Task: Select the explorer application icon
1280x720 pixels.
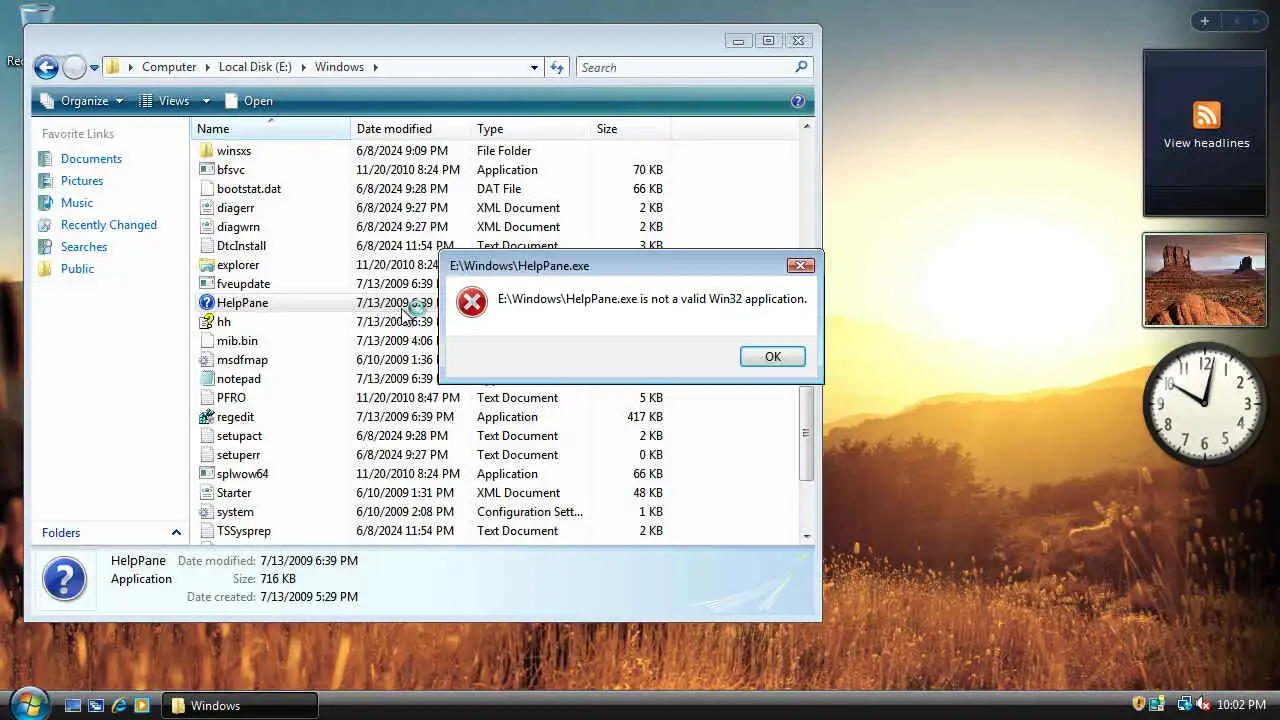Action: pyautogui.click(x=207, y=265)
